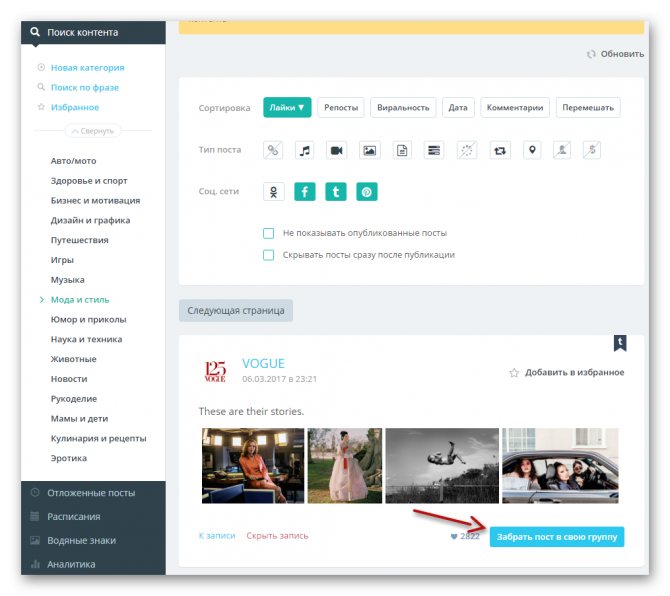Toggle the Odnoklassniki network filter

click(274, 192)
